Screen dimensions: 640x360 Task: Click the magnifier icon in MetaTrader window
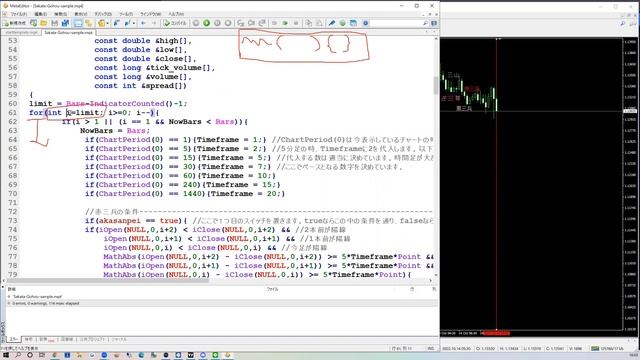pos(622,24)
